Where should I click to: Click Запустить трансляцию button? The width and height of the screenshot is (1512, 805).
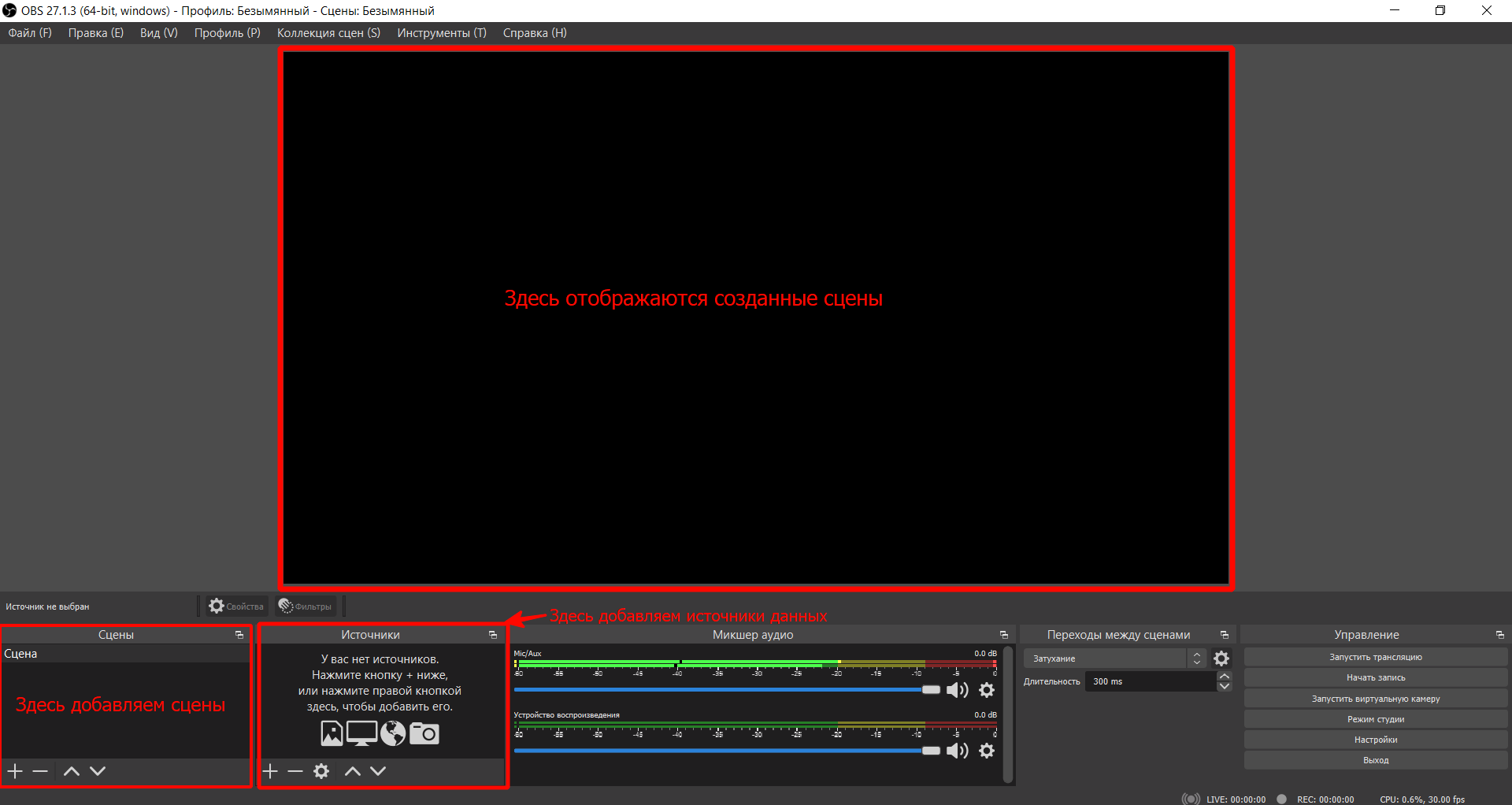[1375, 657]
